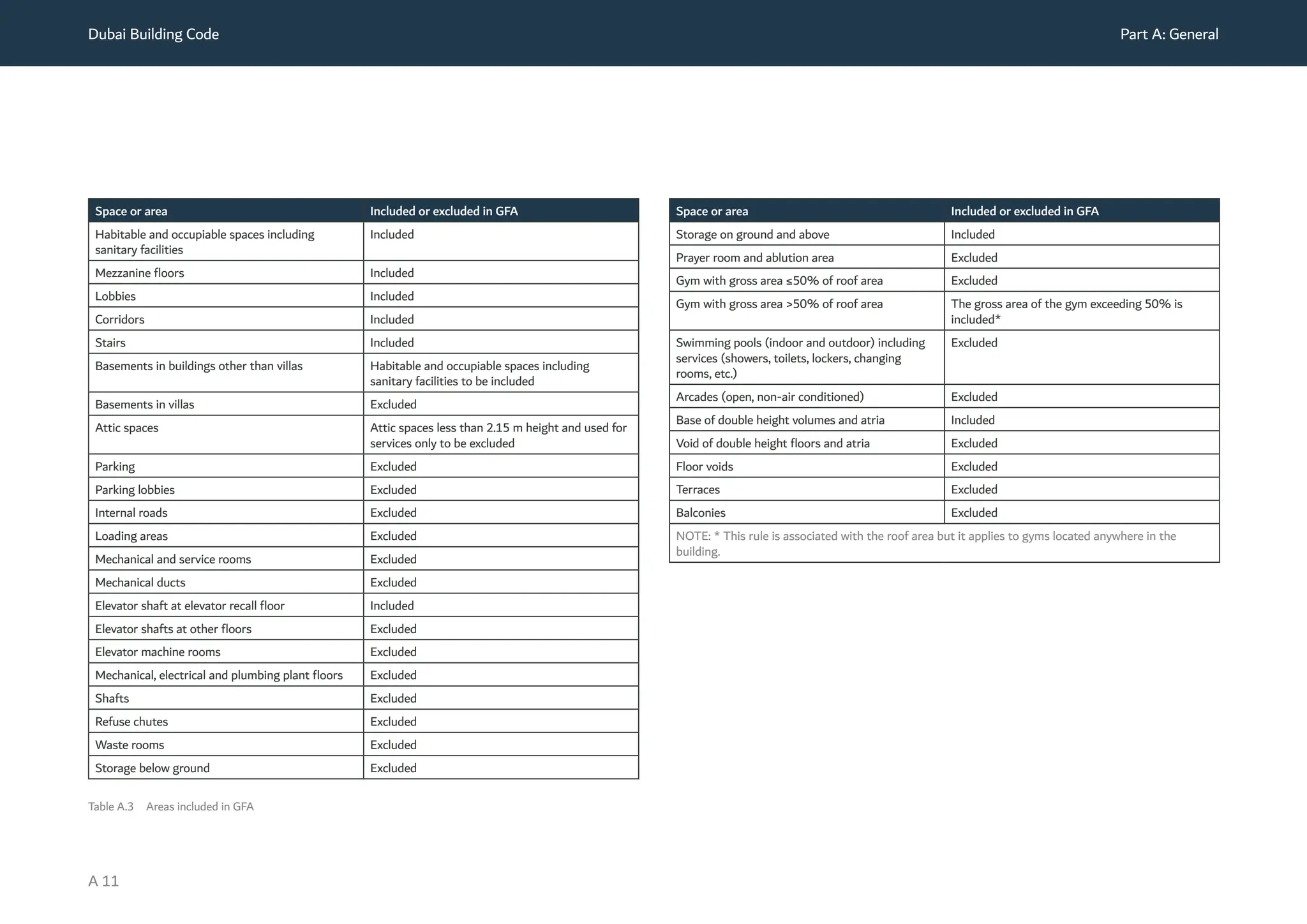The width and height of the screenshot is (1307, 924).
Task: Select the 'Basements in villas' row label
Action: (145, 405)
